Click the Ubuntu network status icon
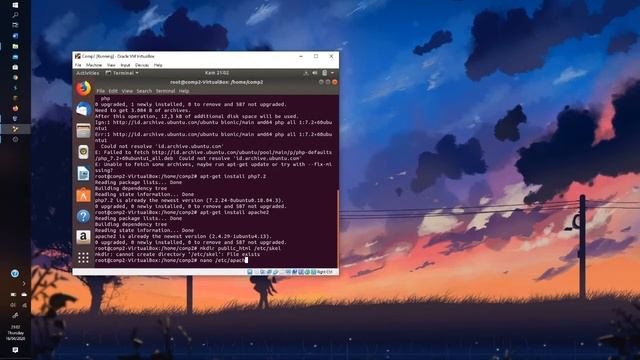The width and height of the screenshot is (640, 360). pos(306,73)
